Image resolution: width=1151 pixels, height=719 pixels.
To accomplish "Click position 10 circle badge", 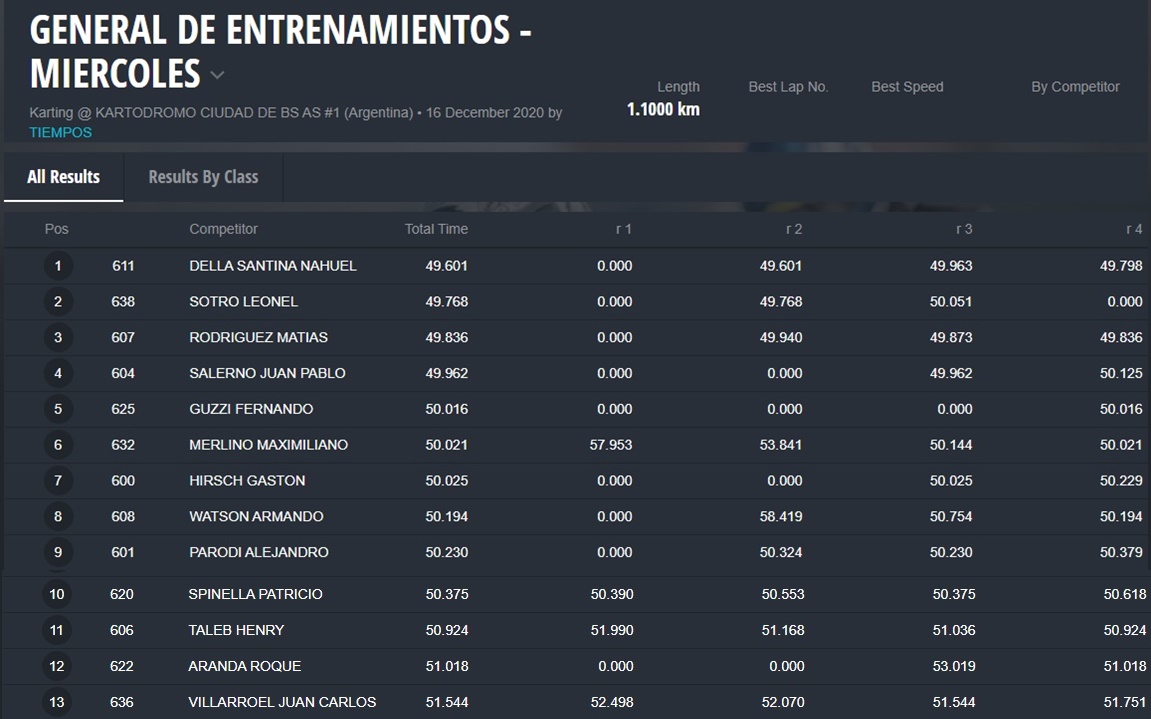I will [x=58, y=595].
